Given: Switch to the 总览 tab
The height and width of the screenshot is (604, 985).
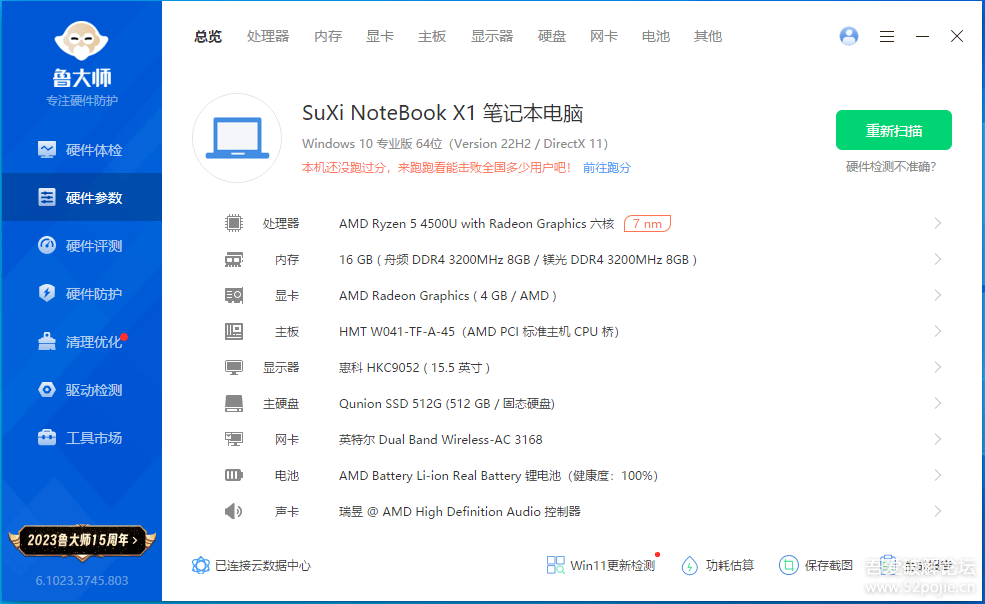Looking at the screenshot, I should (x=208, y=36).
